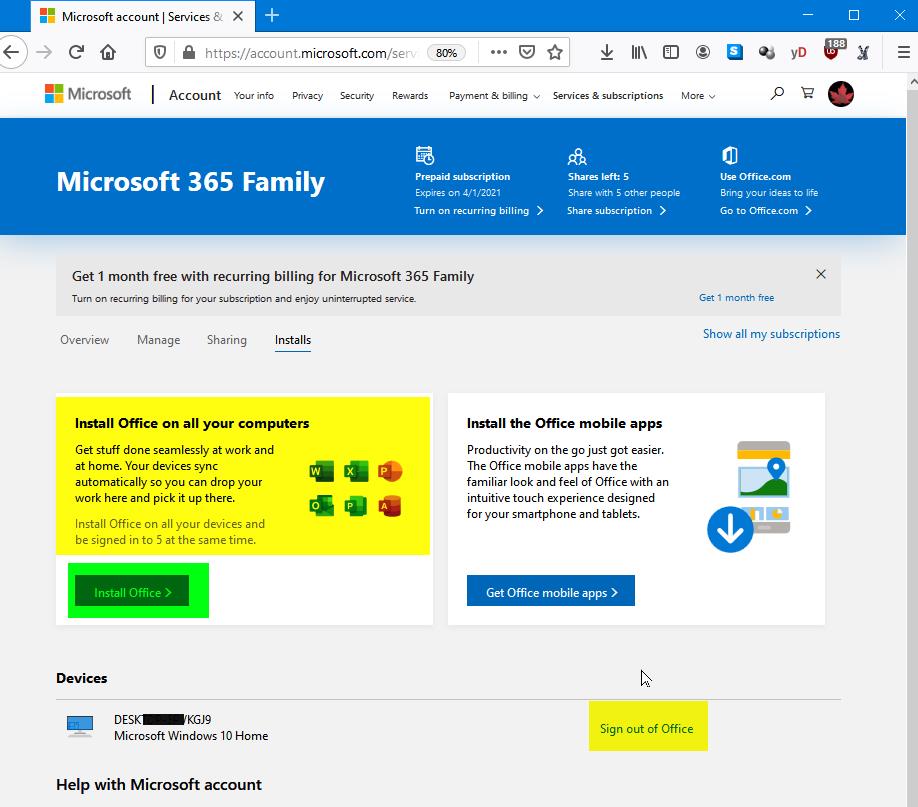Click the blue S extension icon
The height and width of the screenshot is (807, 918).
click(x=735, y=52)
